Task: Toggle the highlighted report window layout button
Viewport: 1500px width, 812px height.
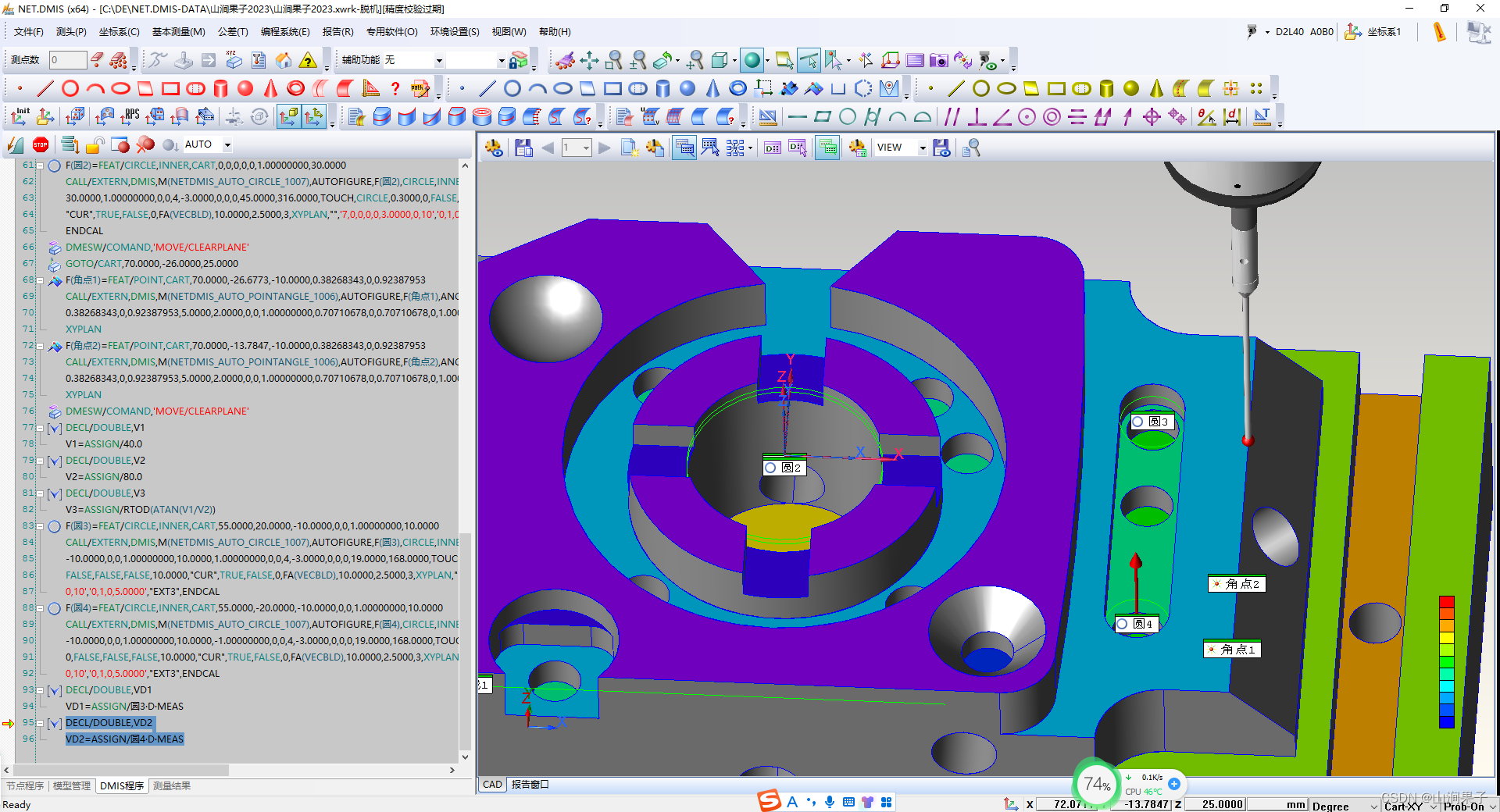Action: pyautogui.click(x=684, y=148)
